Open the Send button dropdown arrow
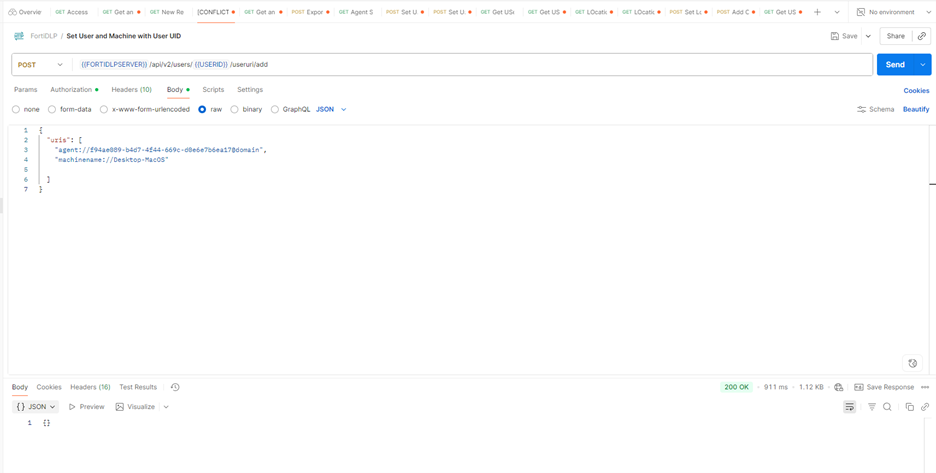Image resolution: width=936 pixels, height=473 pixels. point(923,64)
